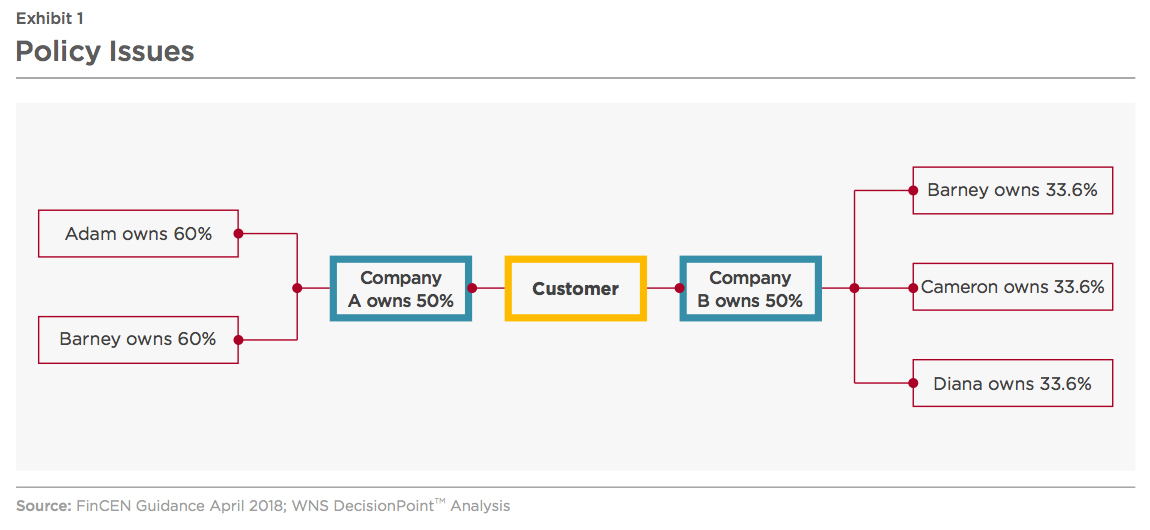
Task: Click the Adam owns 60% box
Action: tap(138, 234)
